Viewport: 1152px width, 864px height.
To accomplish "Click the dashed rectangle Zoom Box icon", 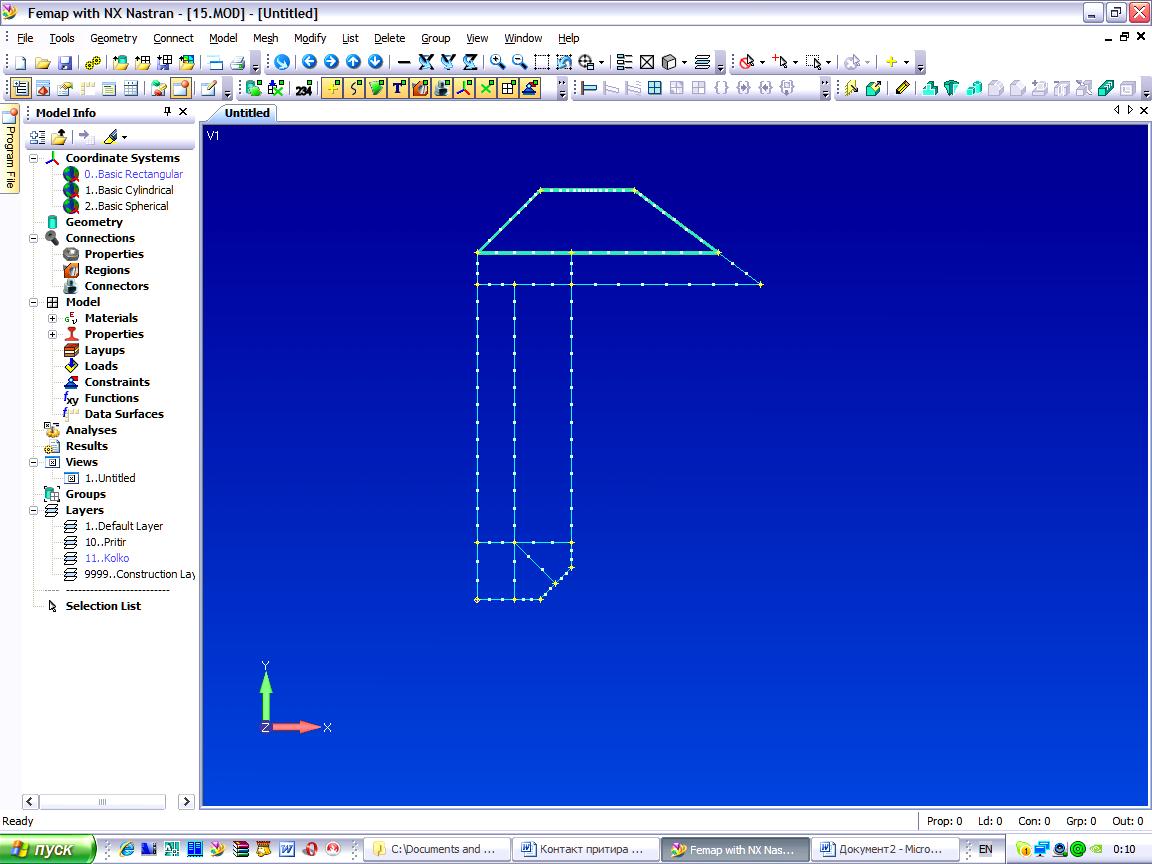I will [541, 62].
